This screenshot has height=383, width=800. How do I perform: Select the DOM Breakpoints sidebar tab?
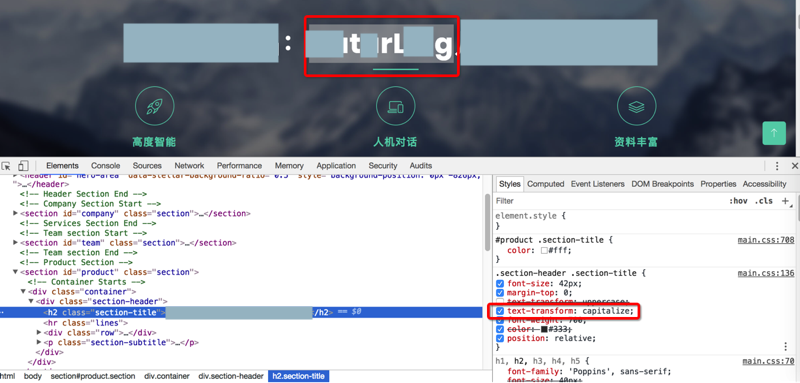(662, 184)
